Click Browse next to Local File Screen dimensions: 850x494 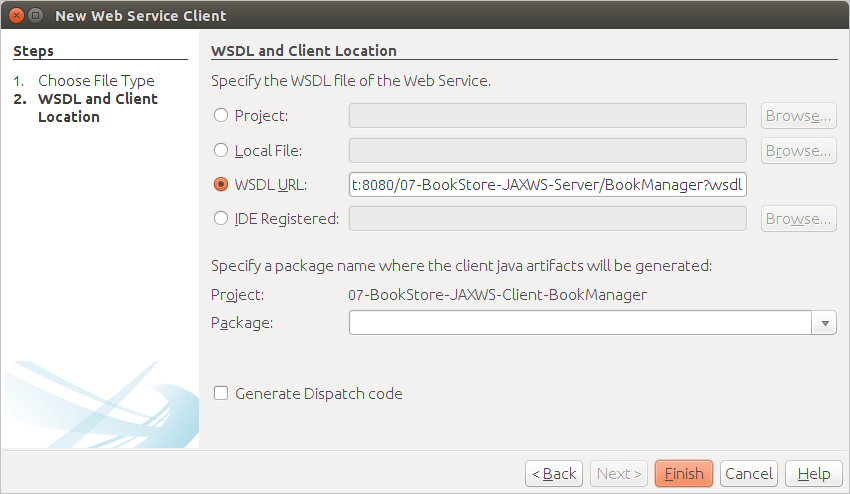pos(799,150)
